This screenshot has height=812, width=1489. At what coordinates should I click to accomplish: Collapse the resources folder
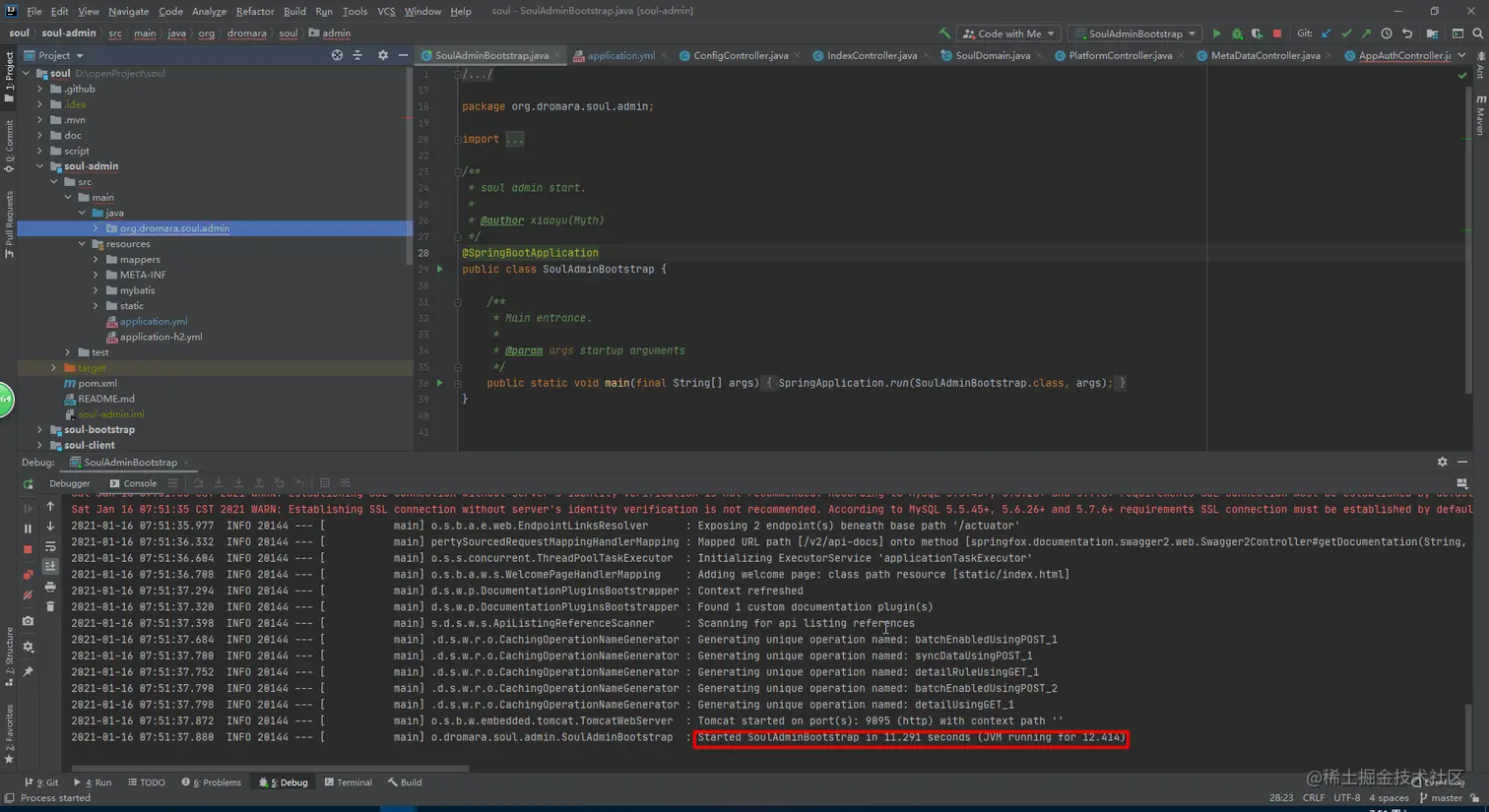click(82, 244)
